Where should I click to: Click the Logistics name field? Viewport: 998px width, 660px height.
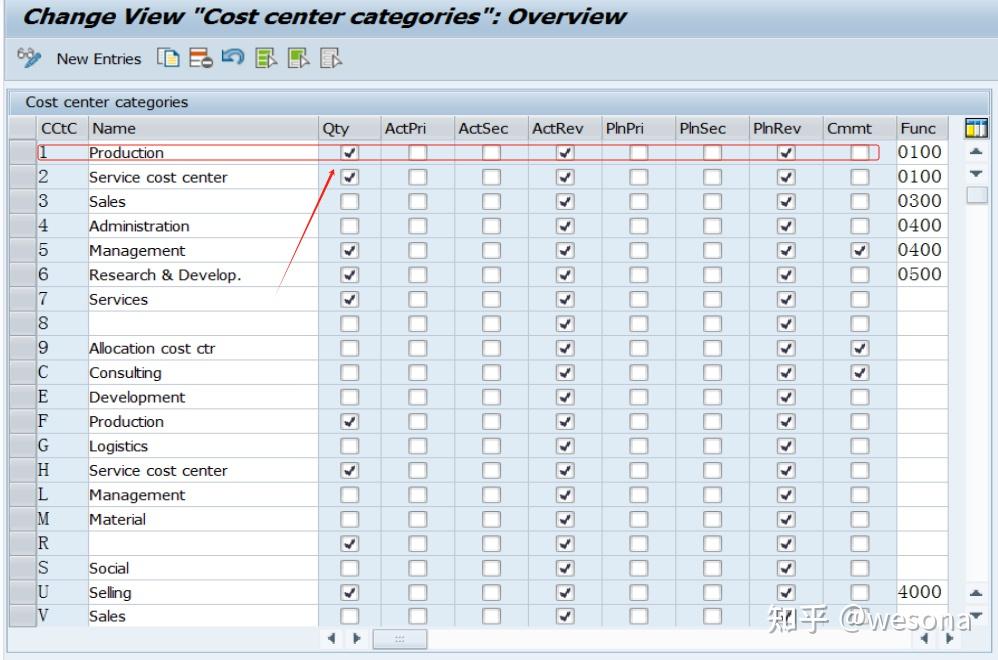(x=203, y=446)
